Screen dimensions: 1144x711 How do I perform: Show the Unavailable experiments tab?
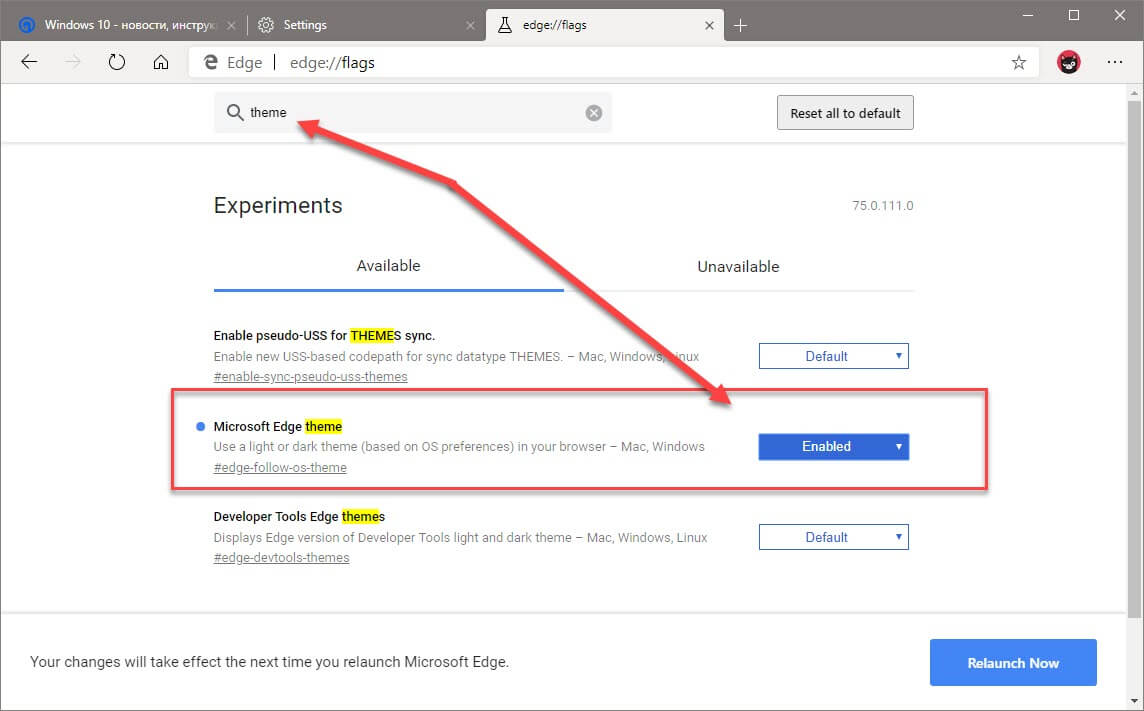738,266
